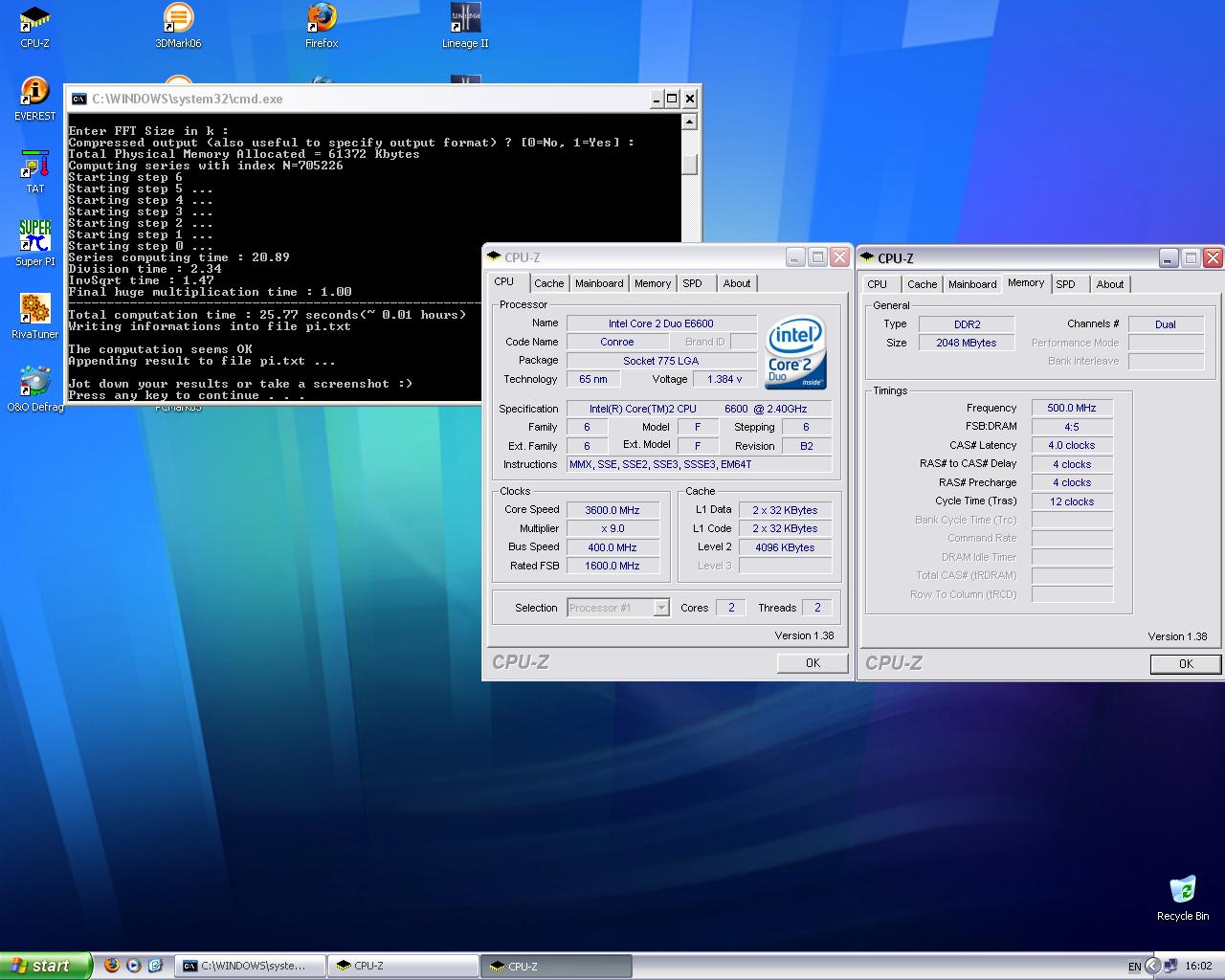The height and width of the screenshot is (980, 1225).
Task: Click the network tray icon by clock
Action: (1171, 967)
